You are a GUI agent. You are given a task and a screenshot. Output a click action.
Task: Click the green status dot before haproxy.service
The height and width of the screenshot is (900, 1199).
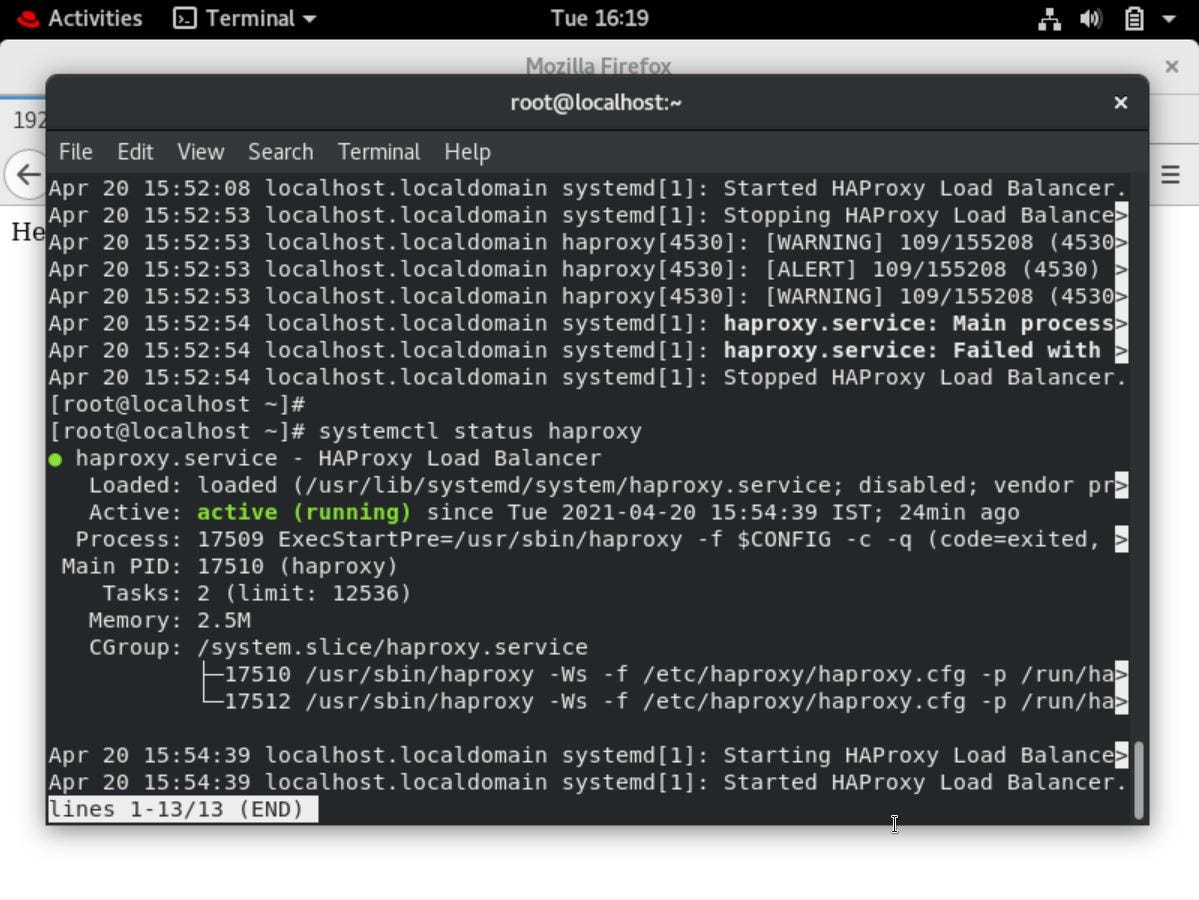tap(55, 460)
